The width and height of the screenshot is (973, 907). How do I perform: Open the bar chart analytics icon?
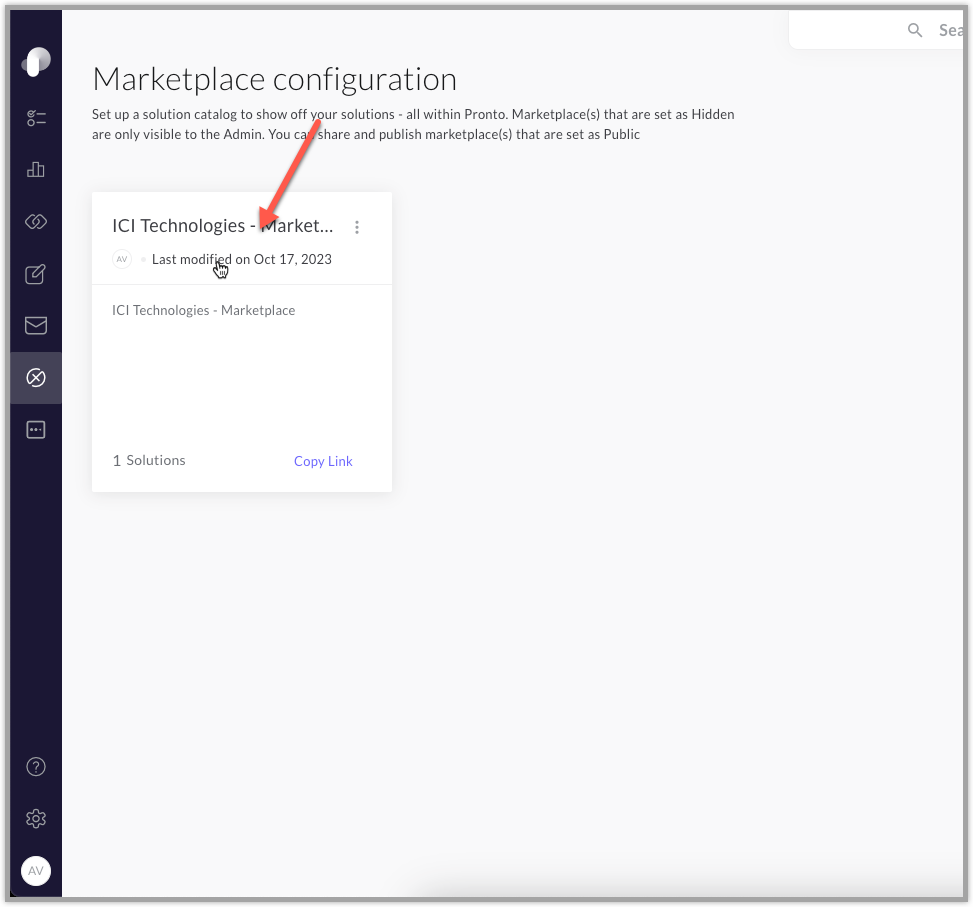click(x=36, y=169)
